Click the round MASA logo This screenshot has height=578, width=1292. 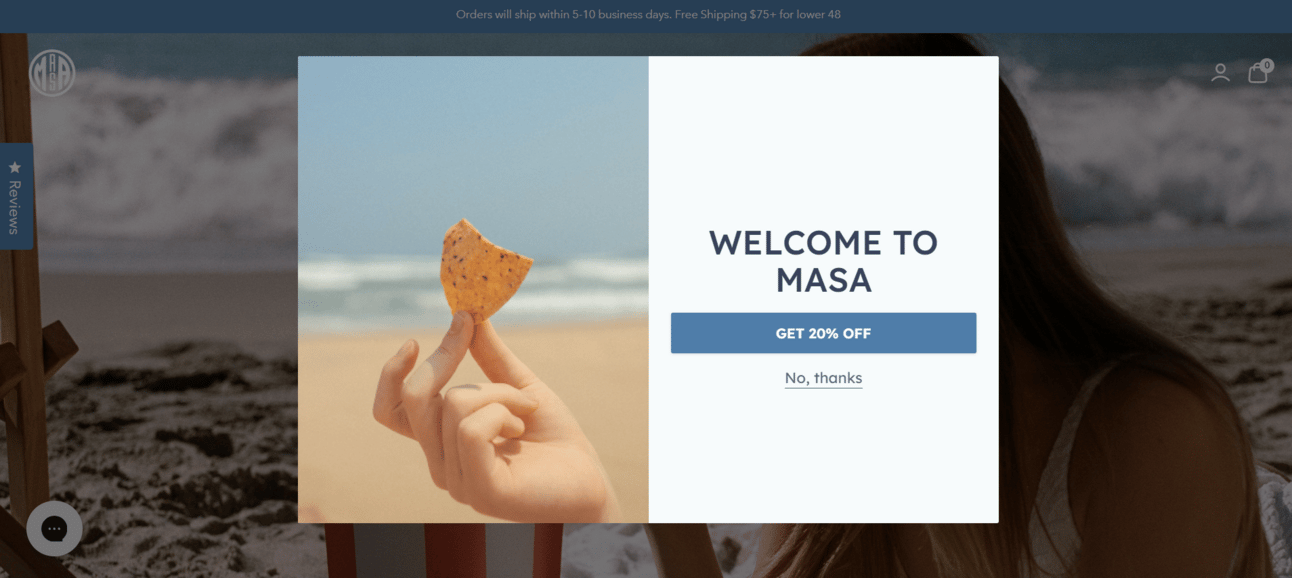[x=52, y=73]
